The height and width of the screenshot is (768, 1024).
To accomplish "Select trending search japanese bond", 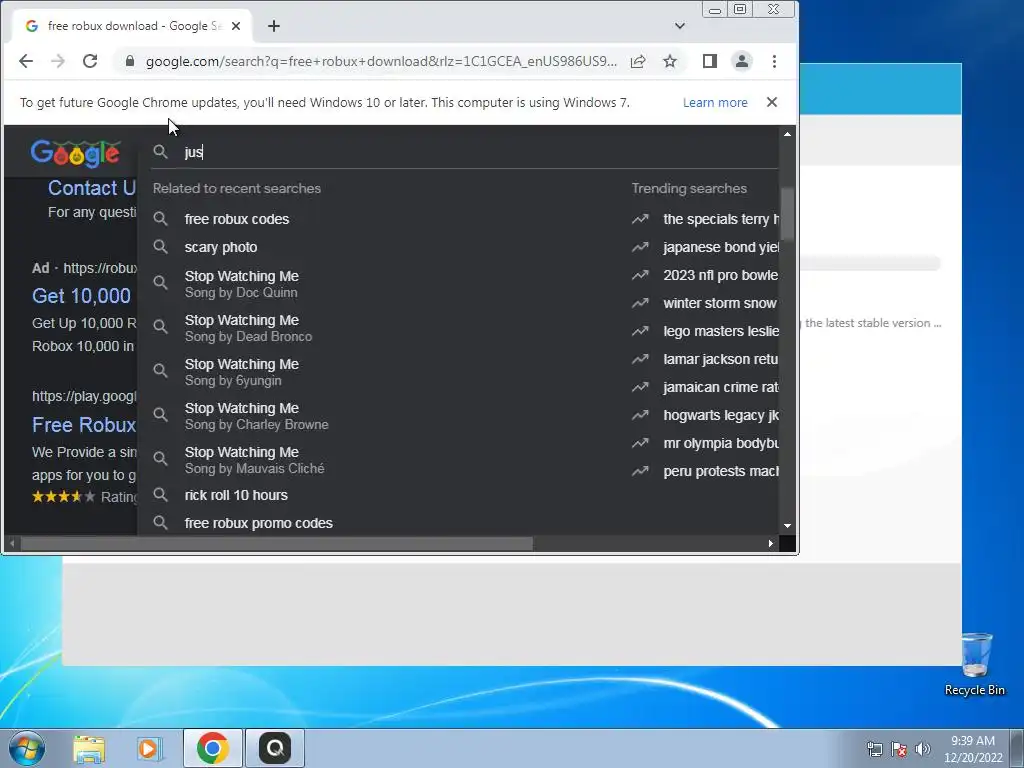I will [x=721, y=248].
